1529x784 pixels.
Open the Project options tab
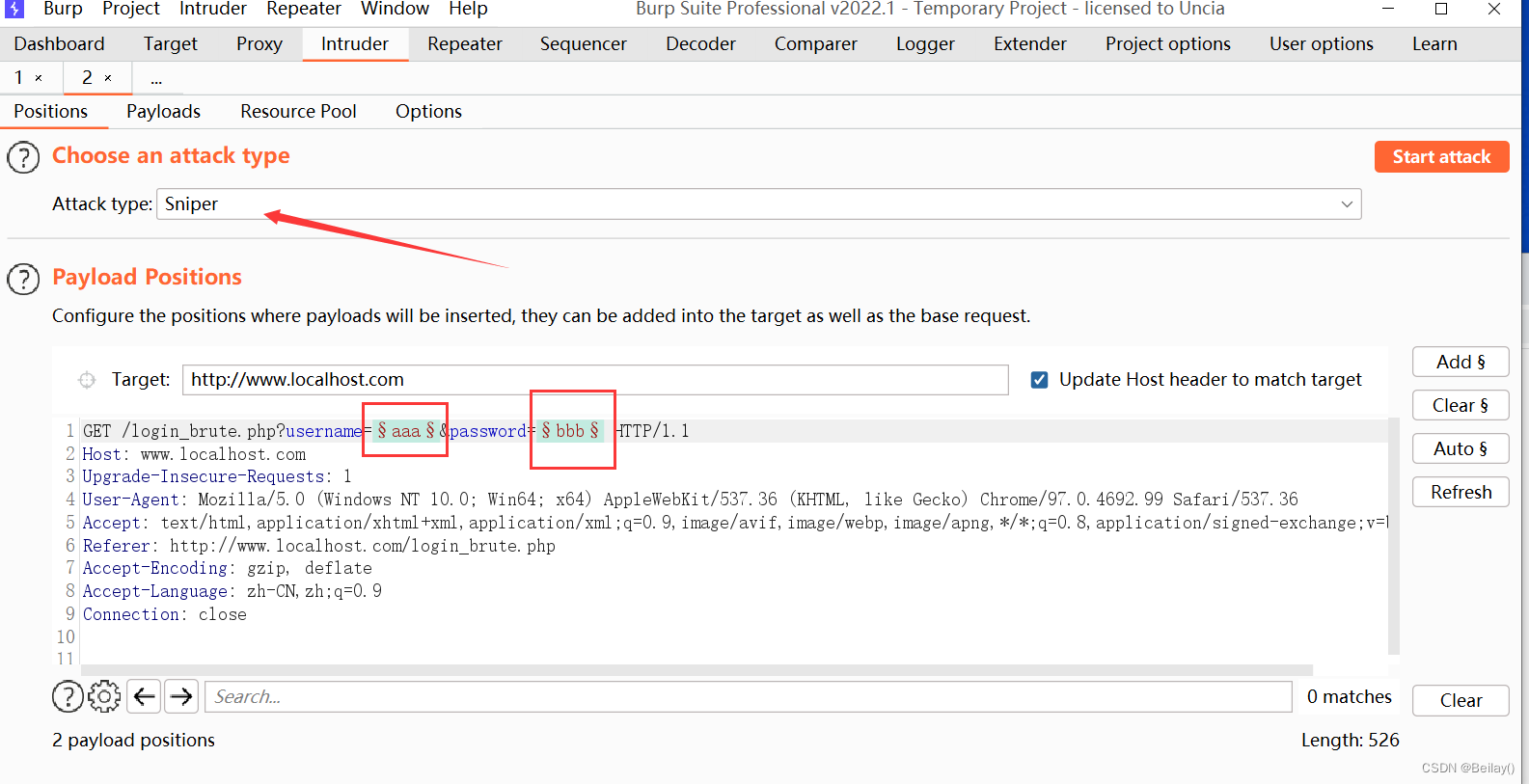coord(1168,44)
